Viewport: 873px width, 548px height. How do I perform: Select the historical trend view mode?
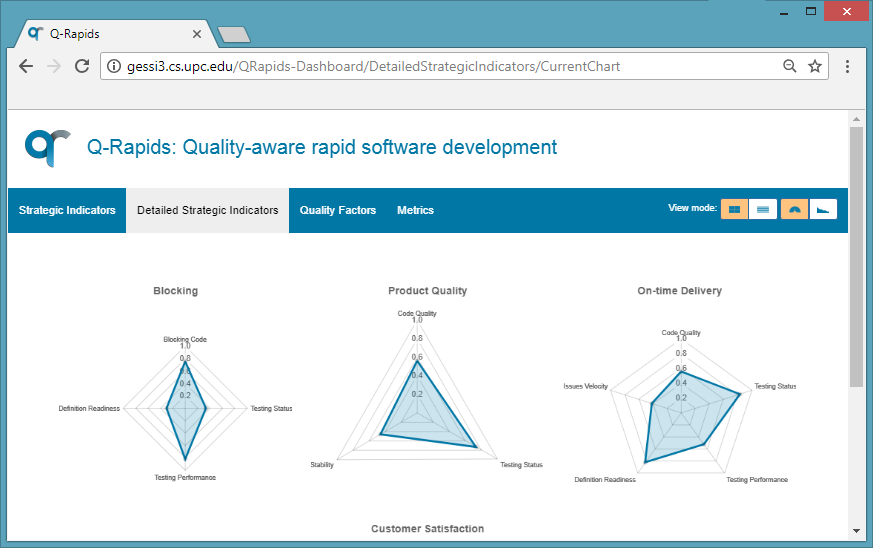coord(823,209)
